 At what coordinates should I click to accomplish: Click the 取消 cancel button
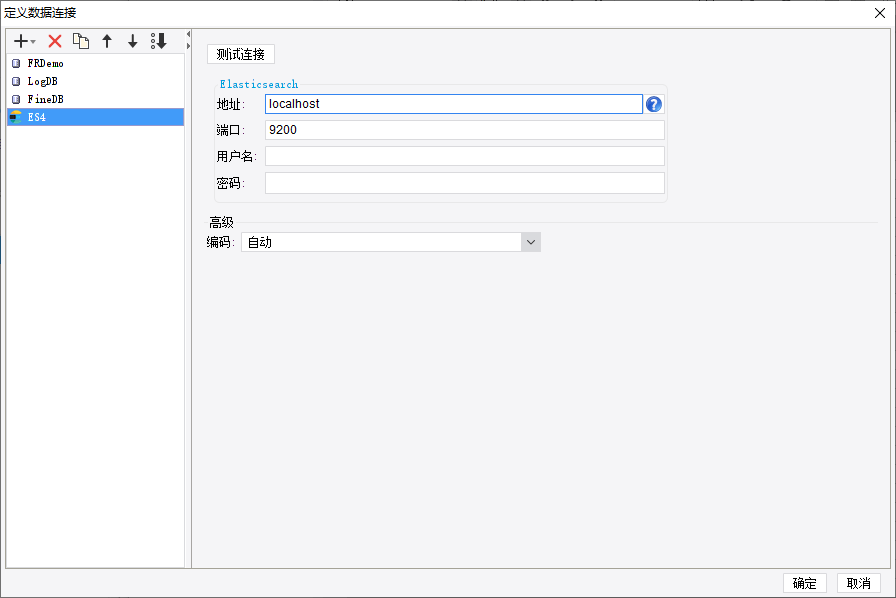coord(858,584)
